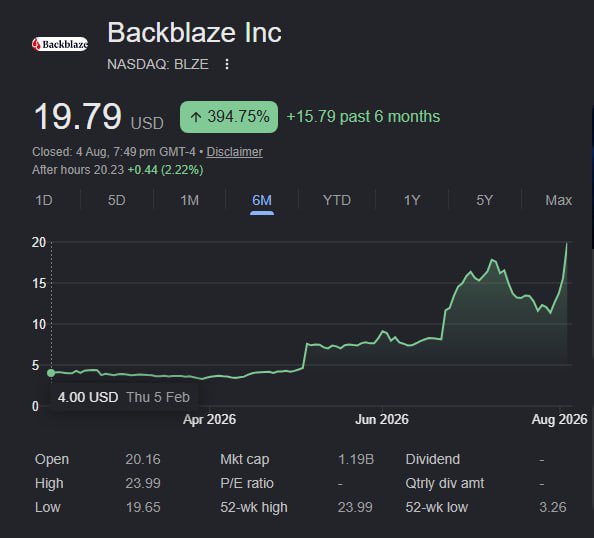This screenshot has height=538, width=594.
Task: Click the green start-point marker on chart
Action: (51, 373)
